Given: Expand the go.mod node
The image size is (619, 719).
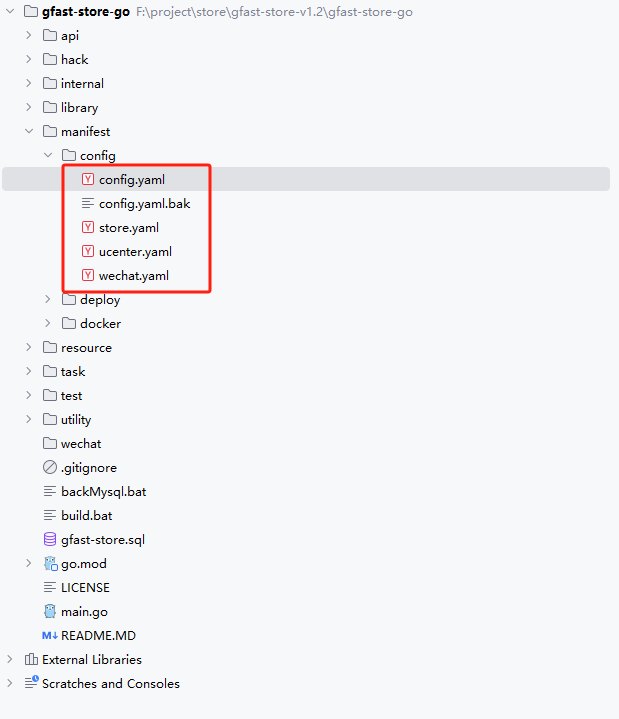Looking at the screenshot, I should (30, 564).
